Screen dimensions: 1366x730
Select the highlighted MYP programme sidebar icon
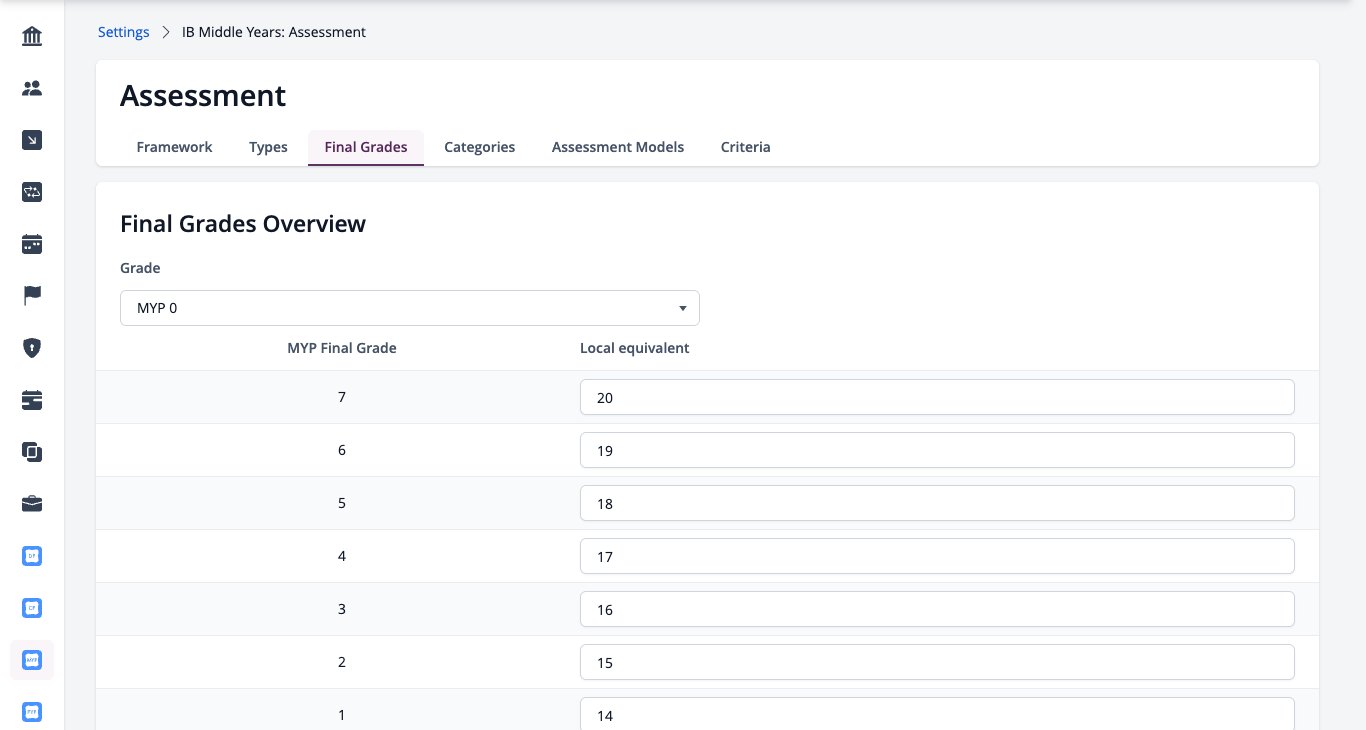(x=32, y=660)
